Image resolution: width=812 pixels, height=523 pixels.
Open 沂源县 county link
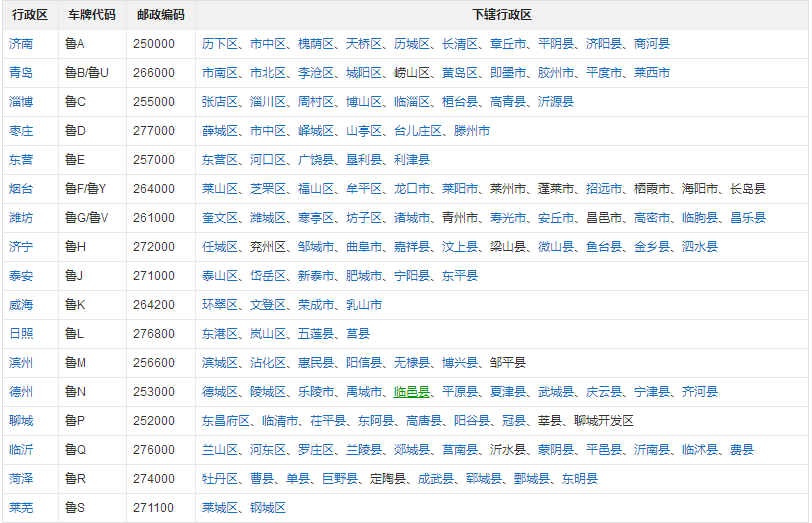tap(556, 102)
